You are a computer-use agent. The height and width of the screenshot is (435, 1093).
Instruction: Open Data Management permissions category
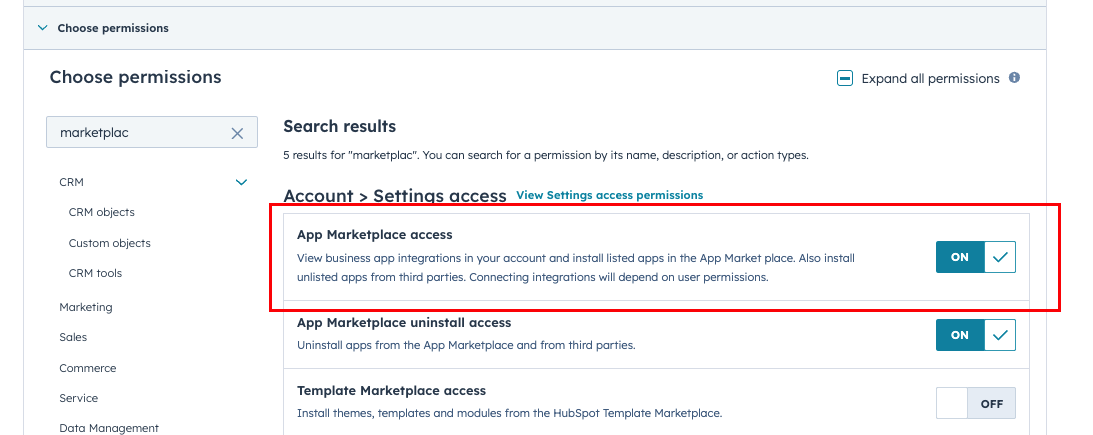point(109,428)
